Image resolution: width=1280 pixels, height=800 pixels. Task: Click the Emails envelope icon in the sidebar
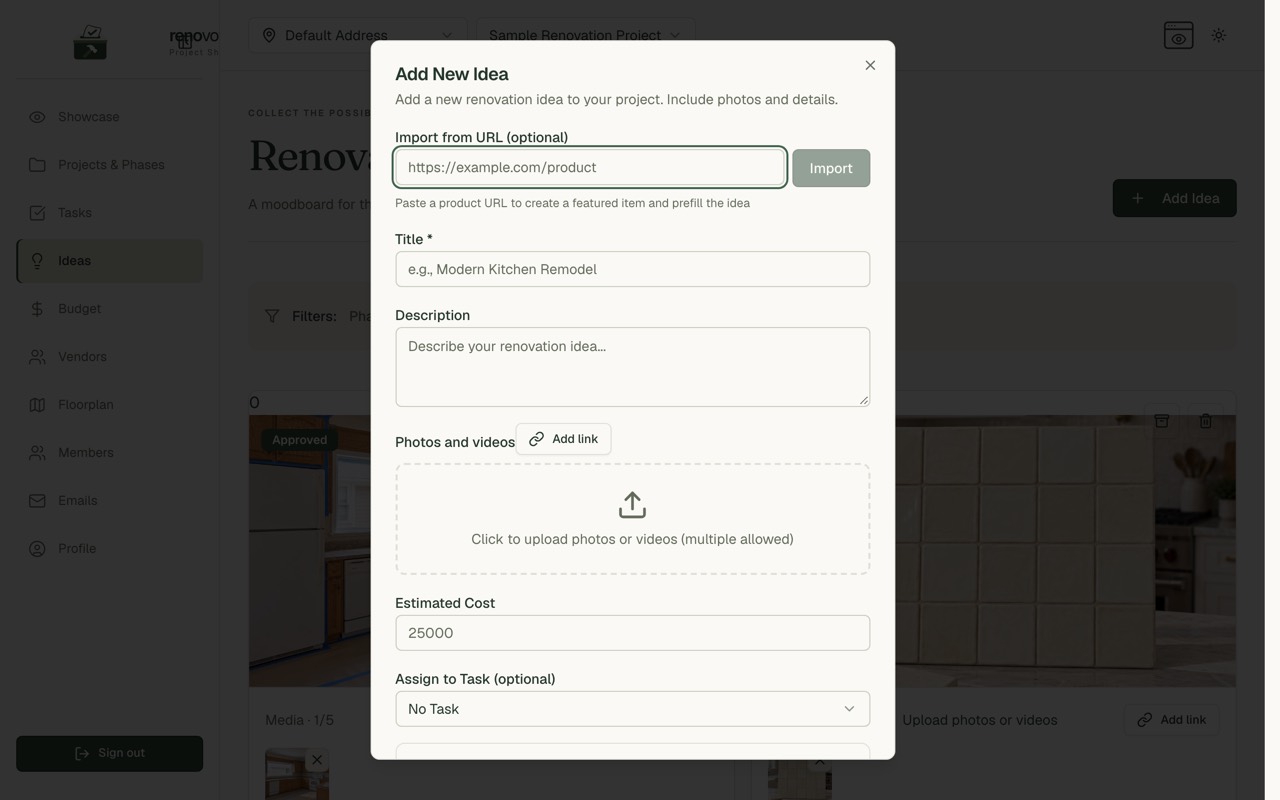[37, 501]
